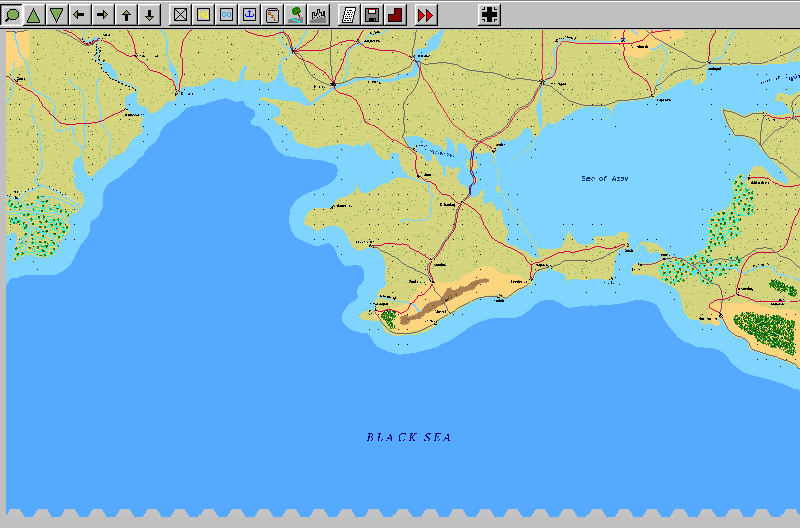
Task: Click the blue anchor naval icon
Action: tap(249, 15)
